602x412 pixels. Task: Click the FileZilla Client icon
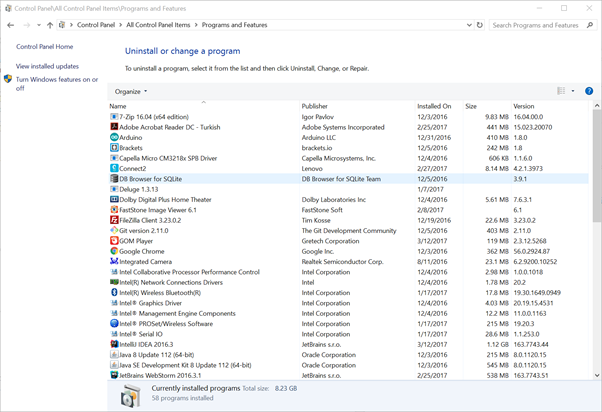tap(114, 220)
